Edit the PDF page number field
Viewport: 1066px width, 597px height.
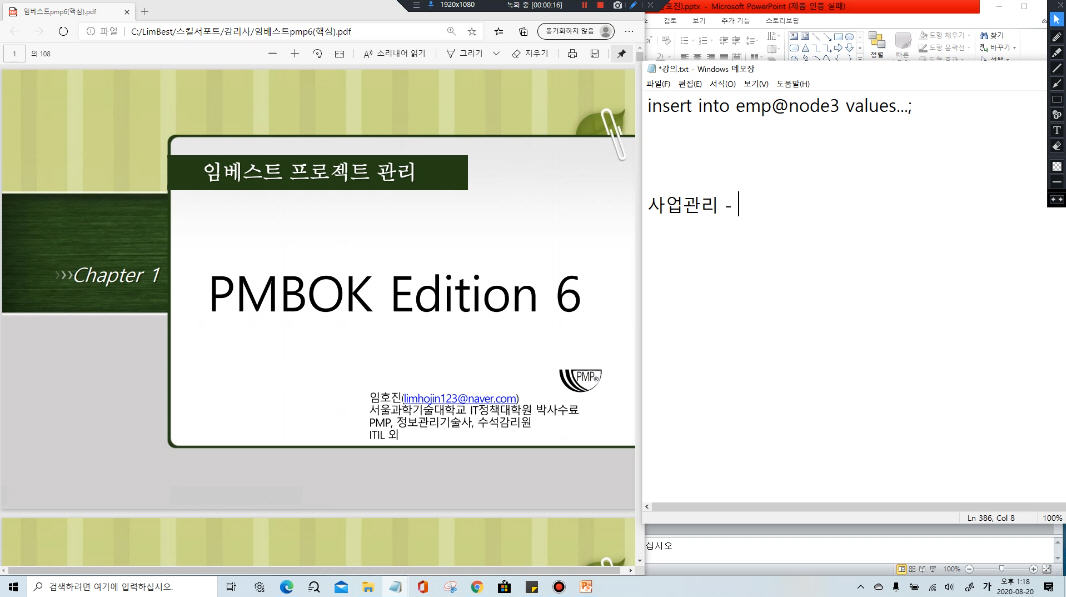point(14,54)
